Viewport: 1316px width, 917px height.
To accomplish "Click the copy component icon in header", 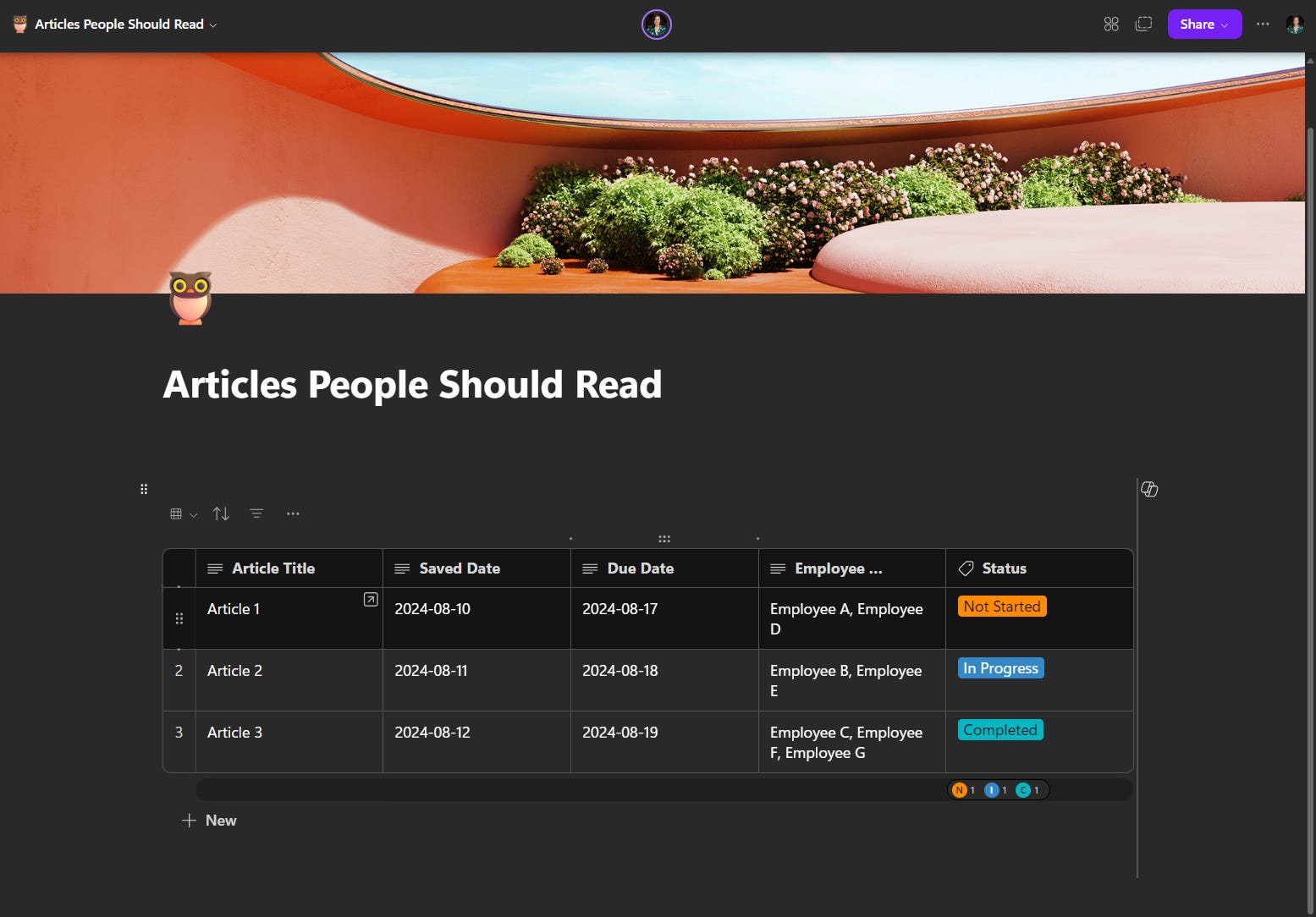I will 1143,25.
